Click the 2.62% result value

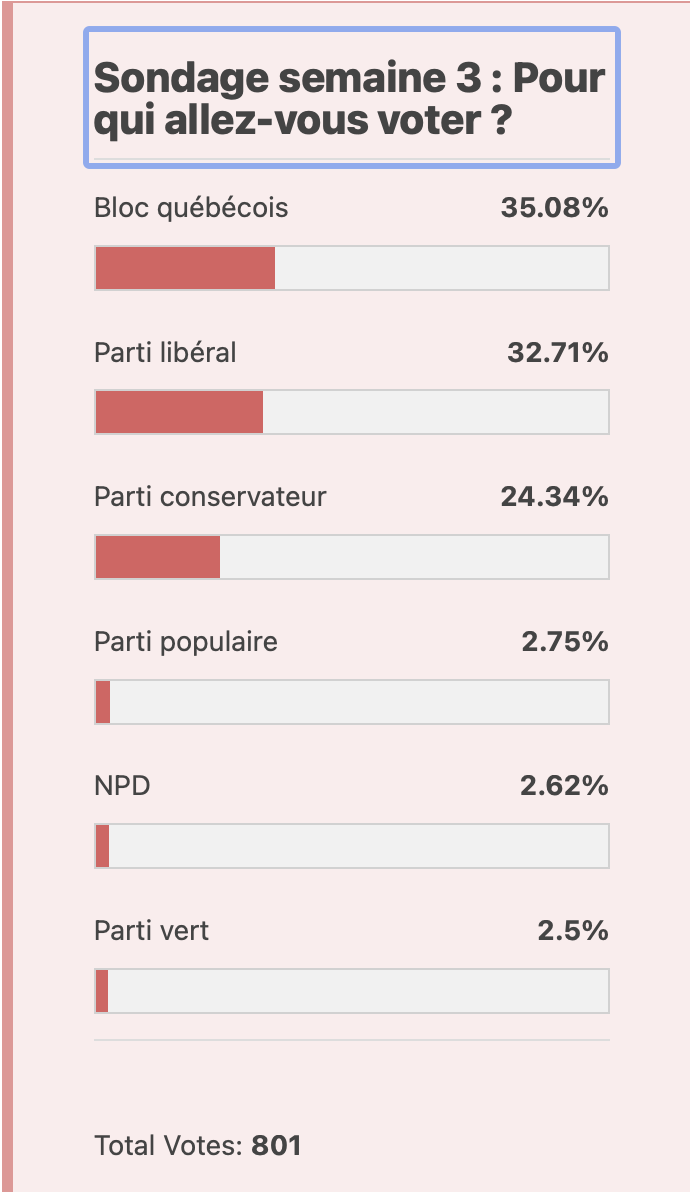tap(564, 786)
